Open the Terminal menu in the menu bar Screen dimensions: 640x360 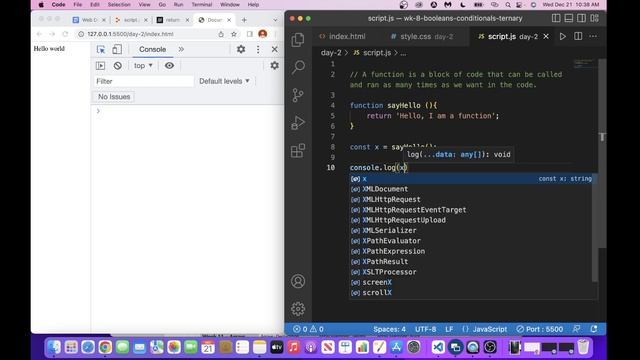click(x=202, y=4)
